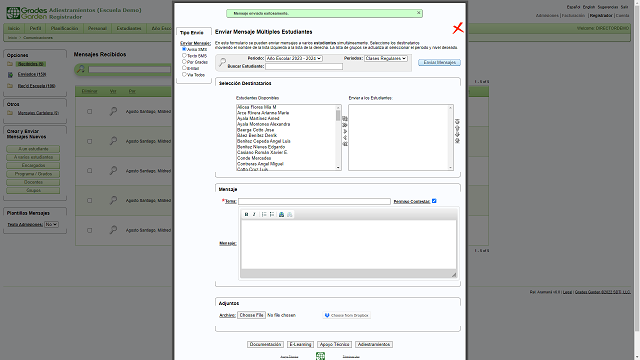The height and width of the screenshot is (360, 640).
Task: Open the Texto Admisiones dropdown in background
Action: tap(51, 224)
